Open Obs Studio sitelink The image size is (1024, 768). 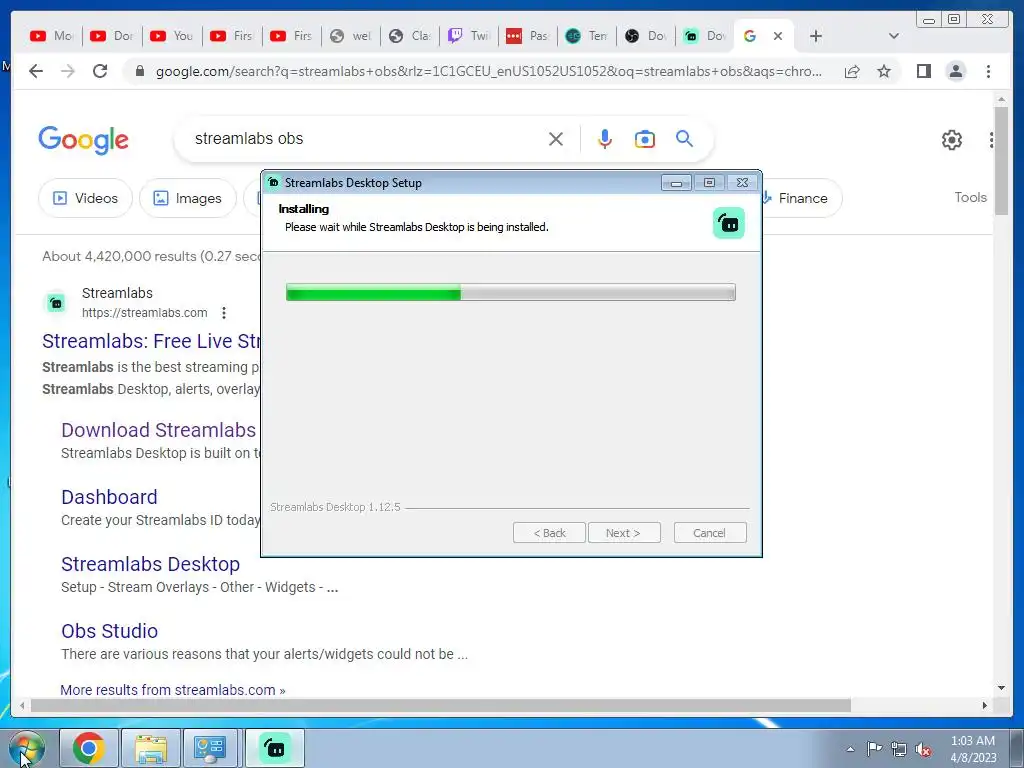(110, 631)
